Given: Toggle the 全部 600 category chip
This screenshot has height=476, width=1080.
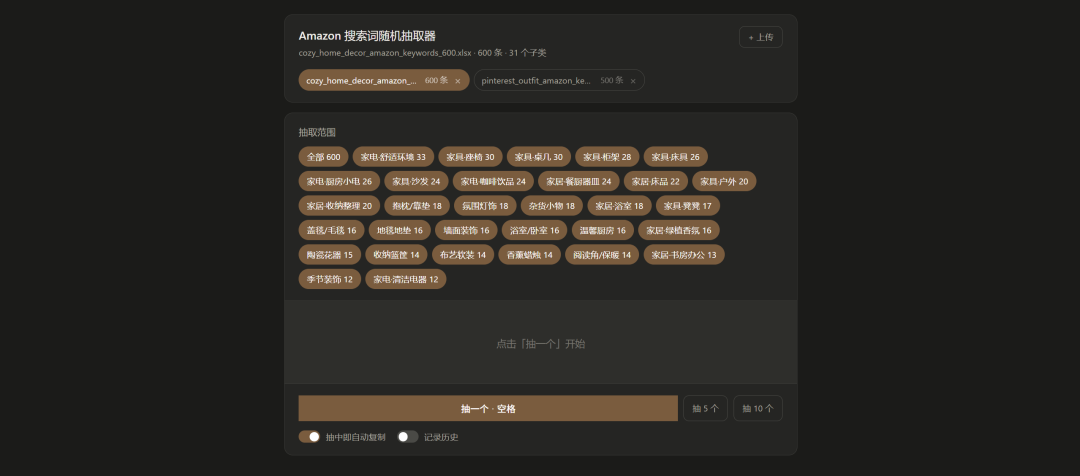Looking at the screenshot, I should click(324, 157).
